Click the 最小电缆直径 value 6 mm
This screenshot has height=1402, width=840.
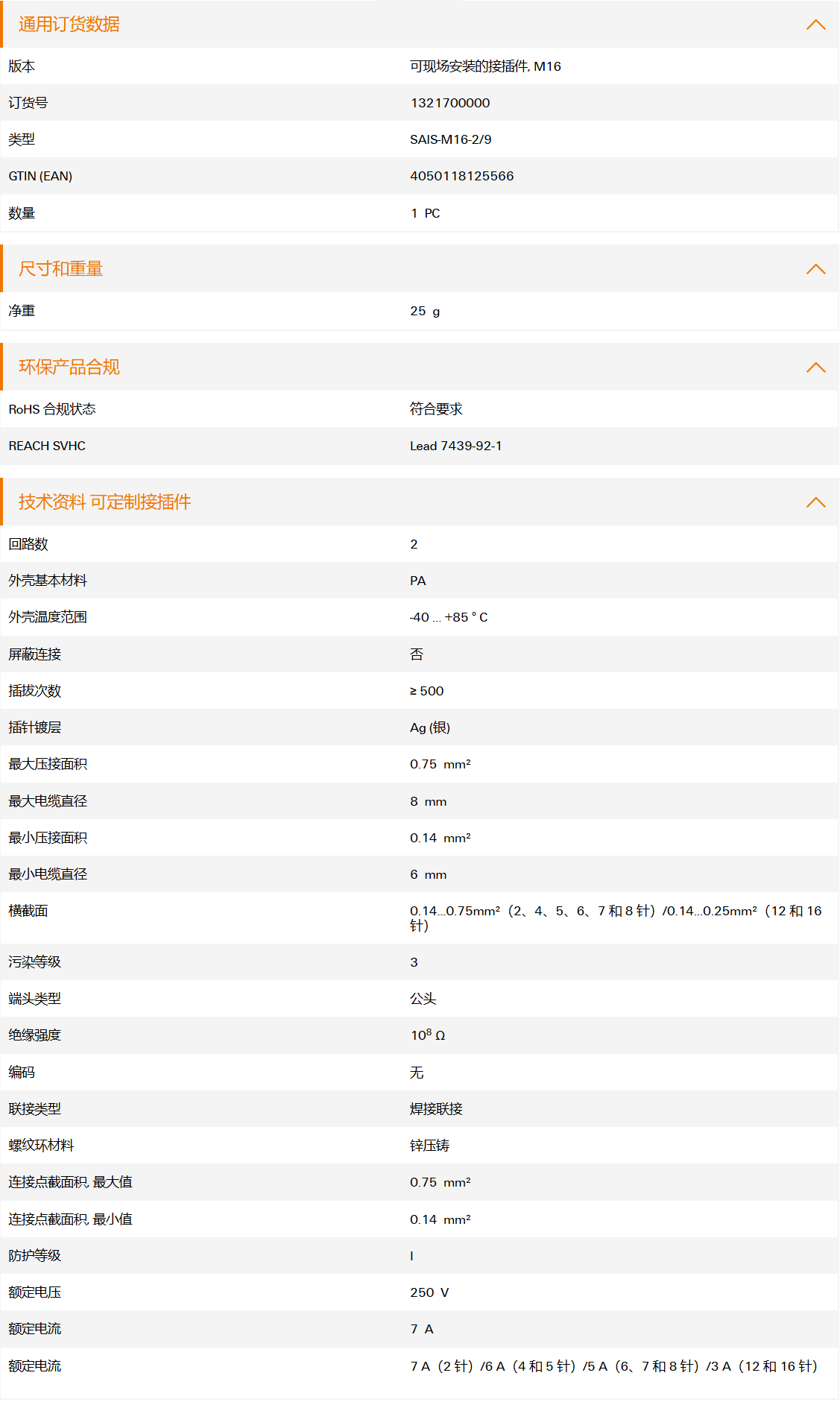click(428, 874)
